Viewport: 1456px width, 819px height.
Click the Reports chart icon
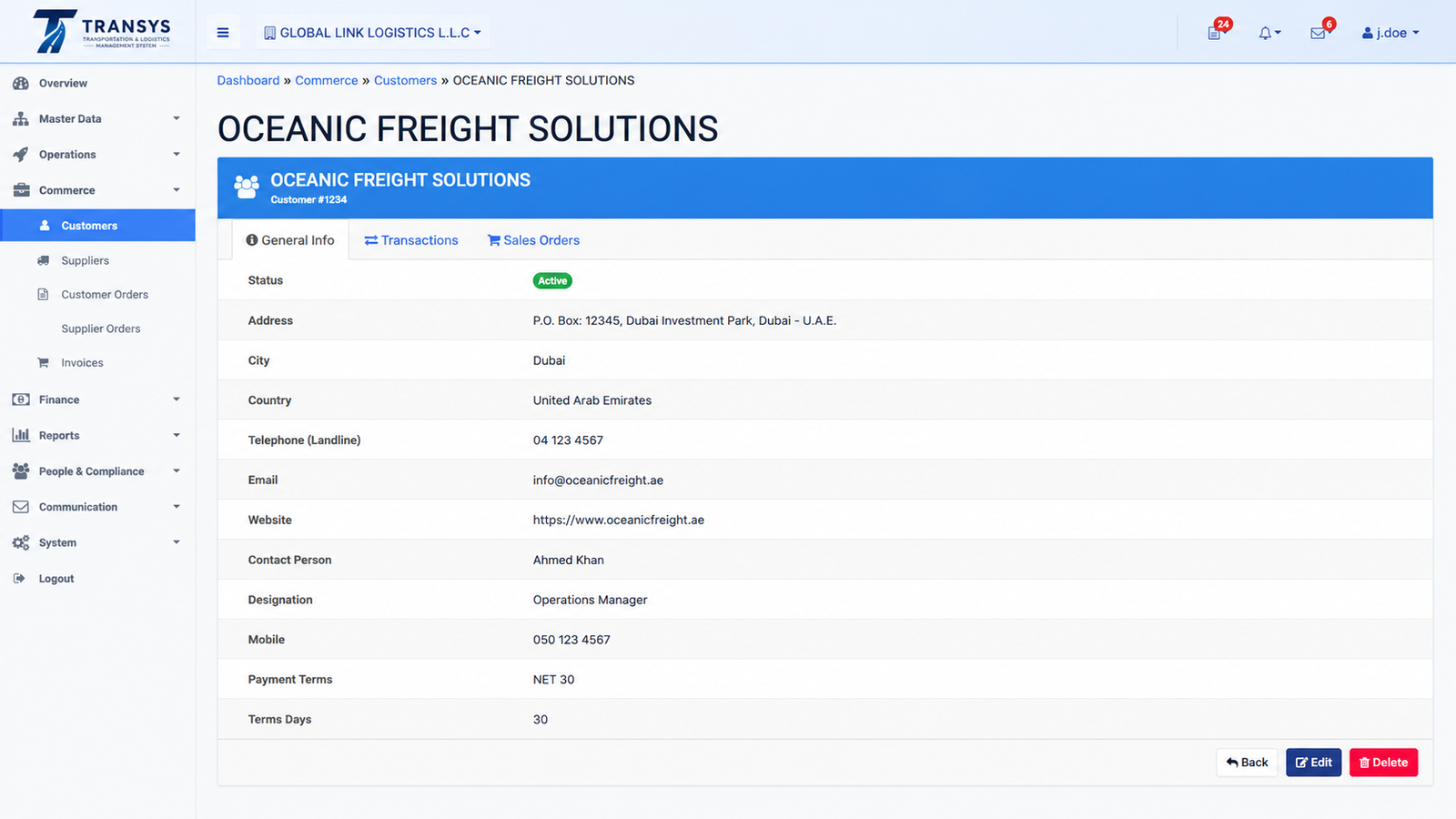click(21, 435)
